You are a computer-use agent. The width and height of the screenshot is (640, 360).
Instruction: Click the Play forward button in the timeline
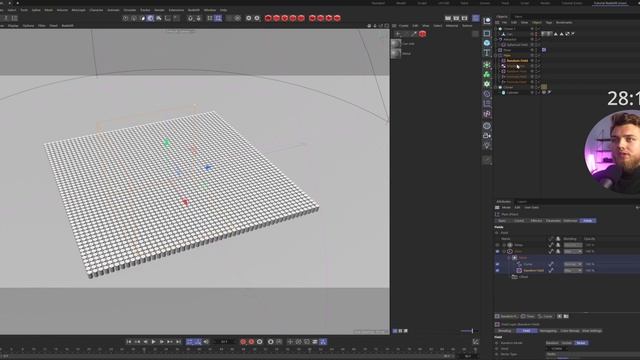pos(153,342)
